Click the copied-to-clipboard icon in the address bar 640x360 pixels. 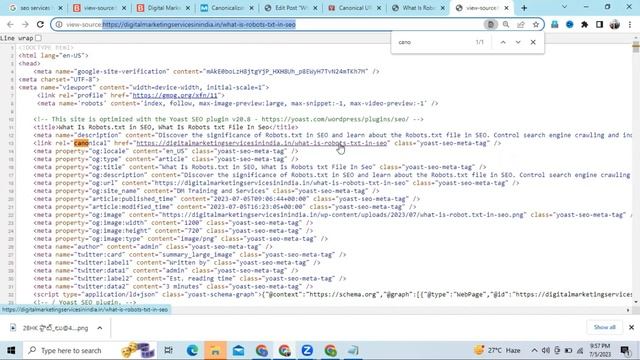point(491,24)
